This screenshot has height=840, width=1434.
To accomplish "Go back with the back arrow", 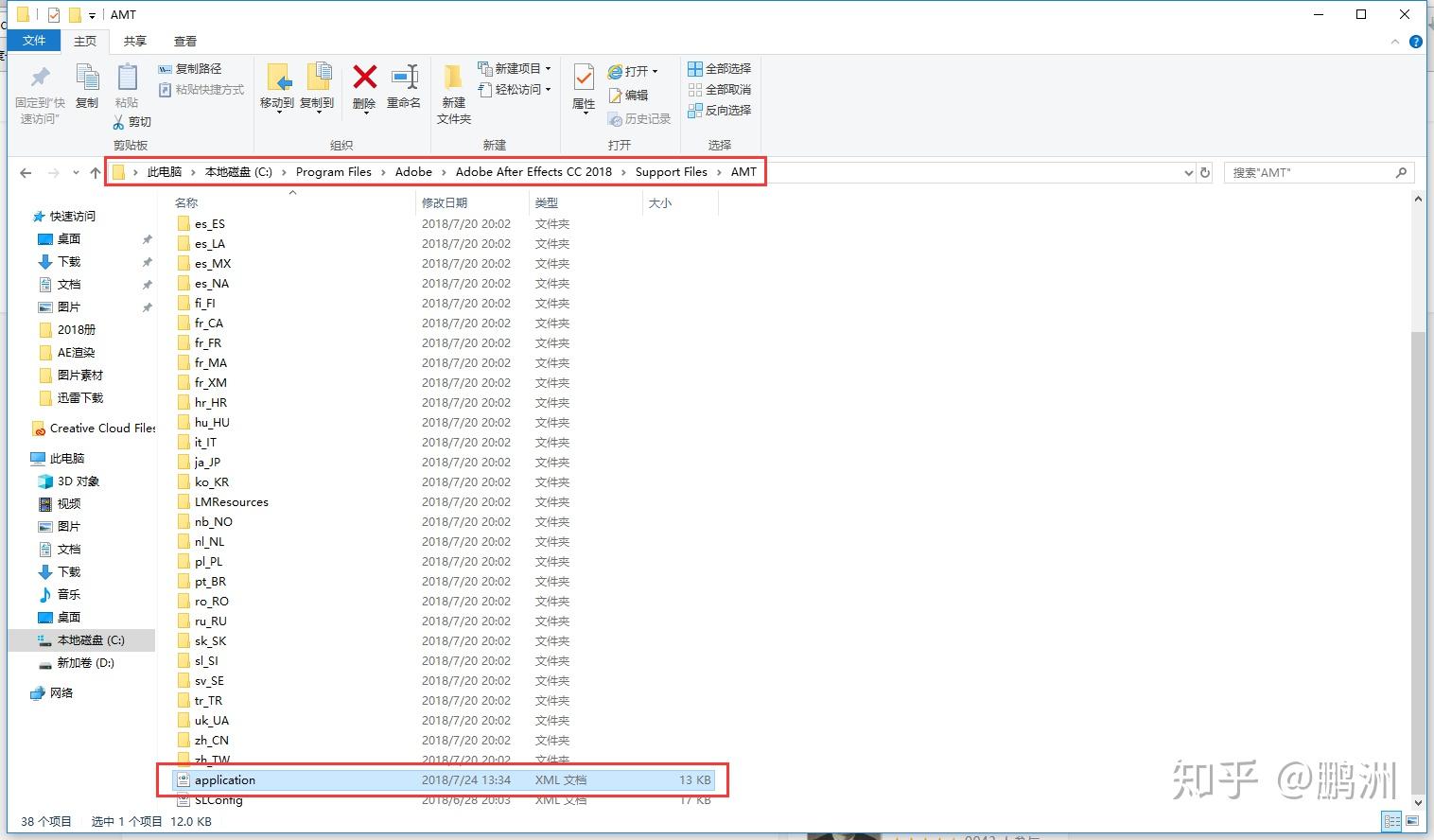I will [26, 172].
